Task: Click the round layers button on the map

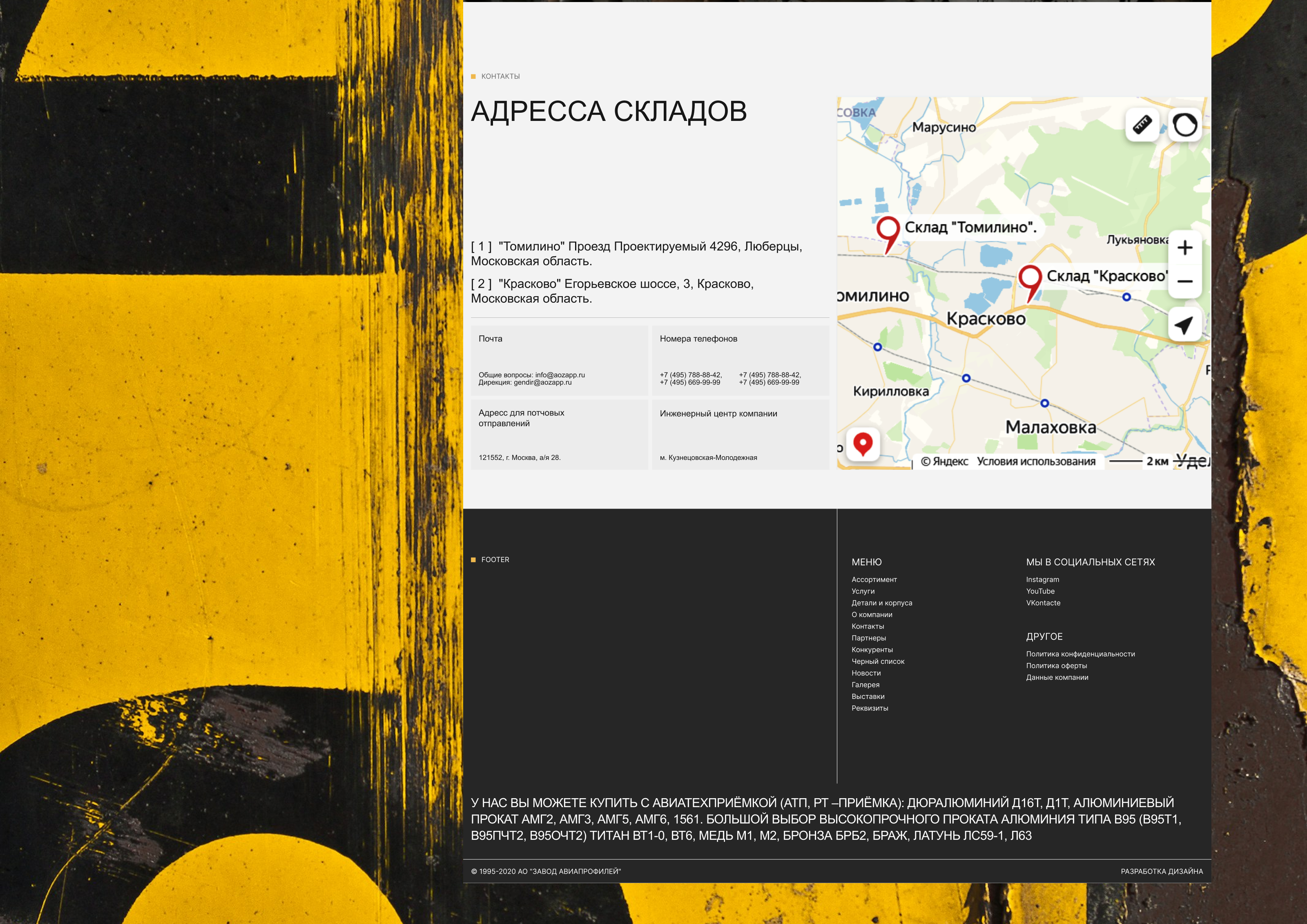Action: (x=1184, y=124)
